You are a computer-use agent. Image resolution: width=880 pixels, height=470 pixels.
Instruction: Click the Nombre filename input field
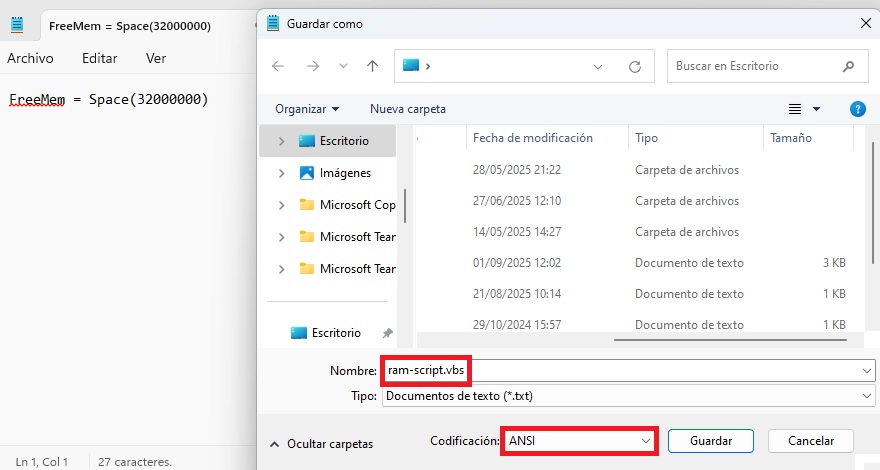pyautogui.click(x=620, y=370)
